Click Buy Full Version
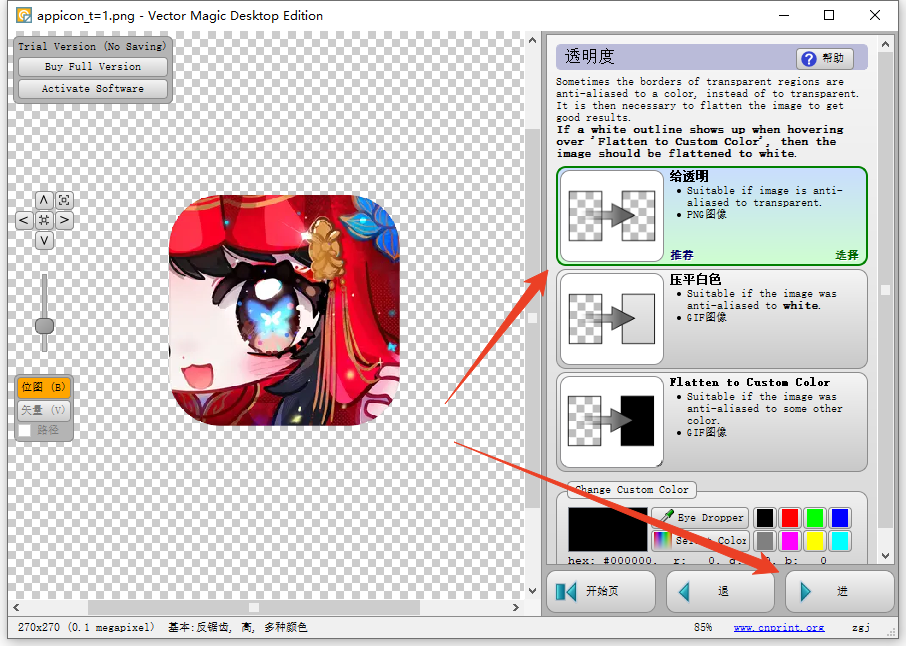The image size is (906, 646). pos(93,67)
